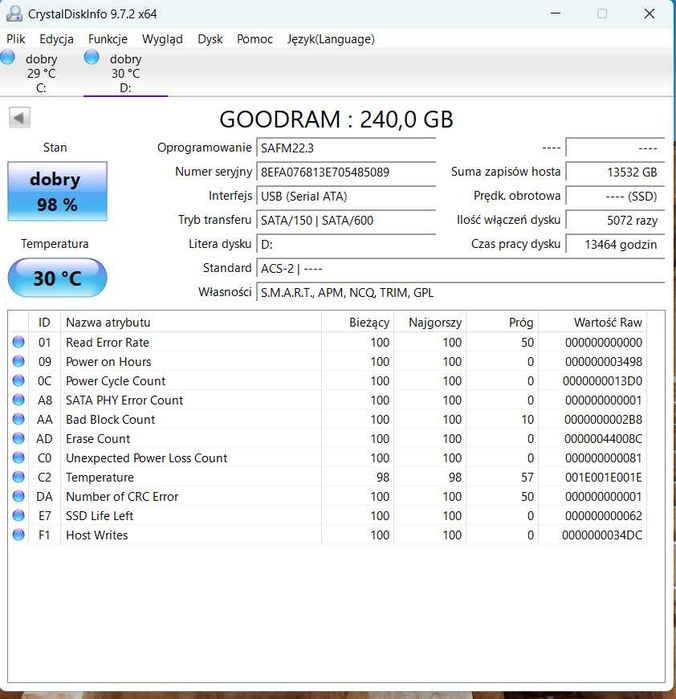676x699 pixels.
Task: Click the GOODRAM : 240,0 GB title
Action: [336, 119]
